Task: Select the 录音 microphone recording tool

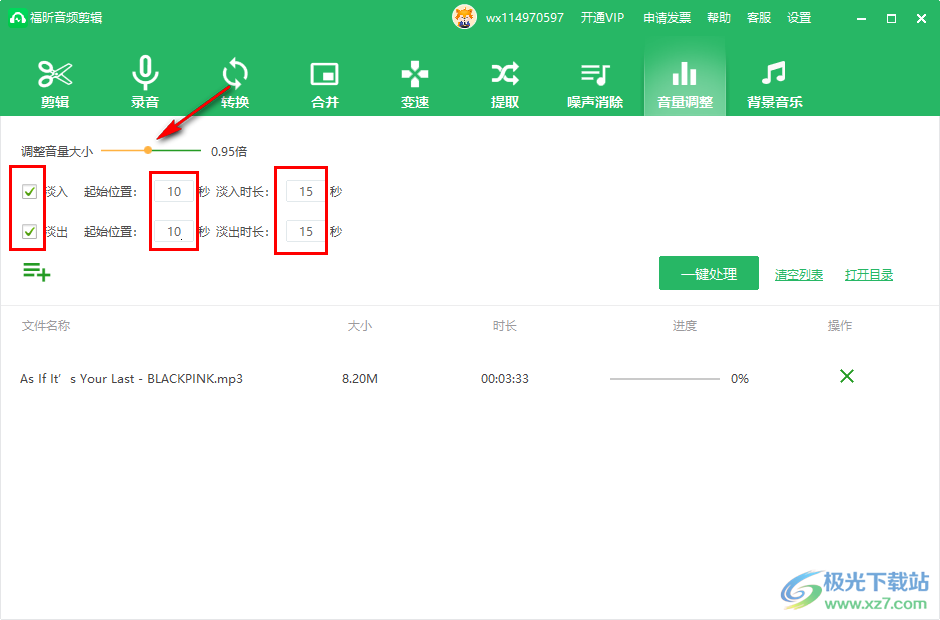Action: click(145, 83)
